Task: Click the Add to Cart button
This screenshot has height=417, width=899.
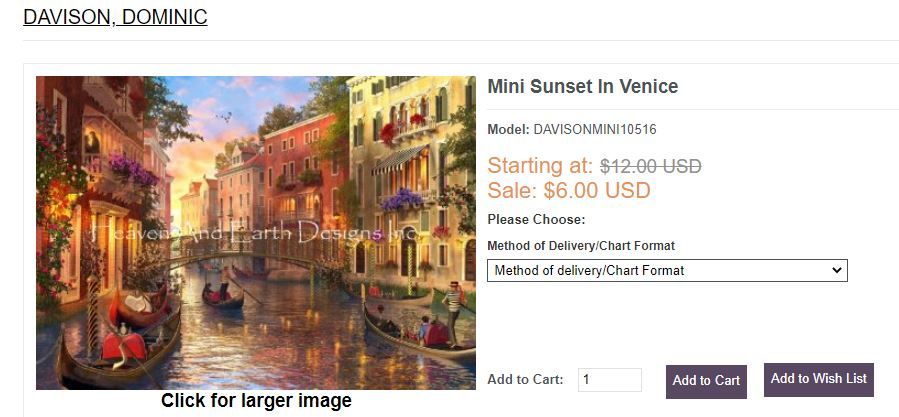Action: click(x=706, y=381)
